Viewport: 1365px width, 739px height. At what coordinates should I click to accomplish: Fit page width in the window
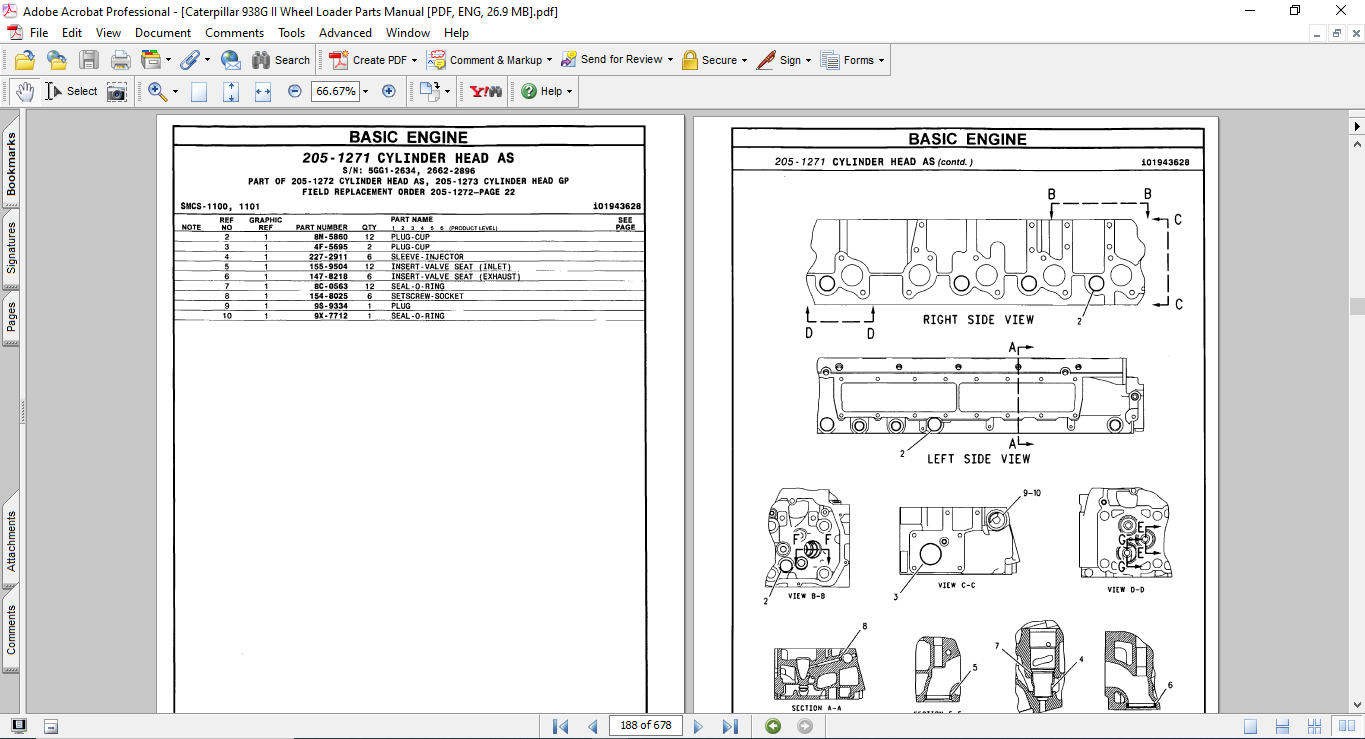click(x=264, y=91)
